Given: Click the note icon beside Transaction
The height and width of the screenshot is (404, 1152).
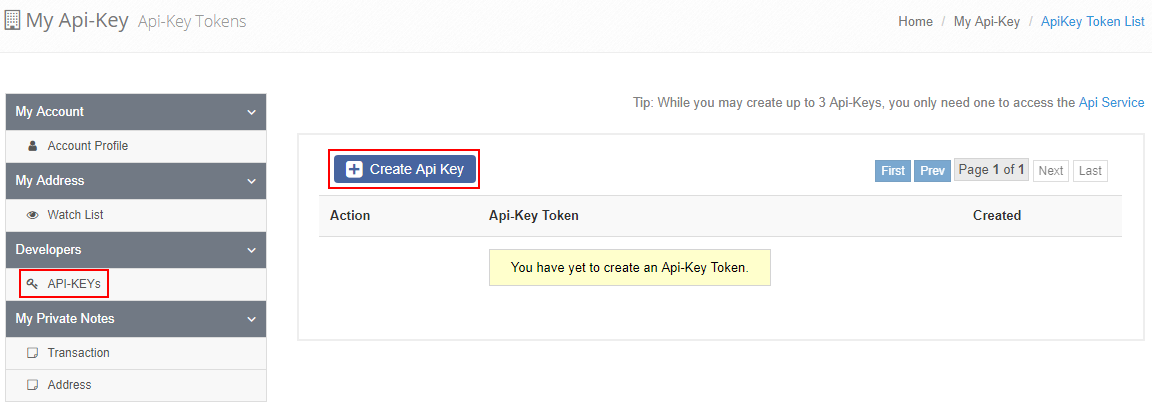Looking at the screenshot, I should coord(32,353).
